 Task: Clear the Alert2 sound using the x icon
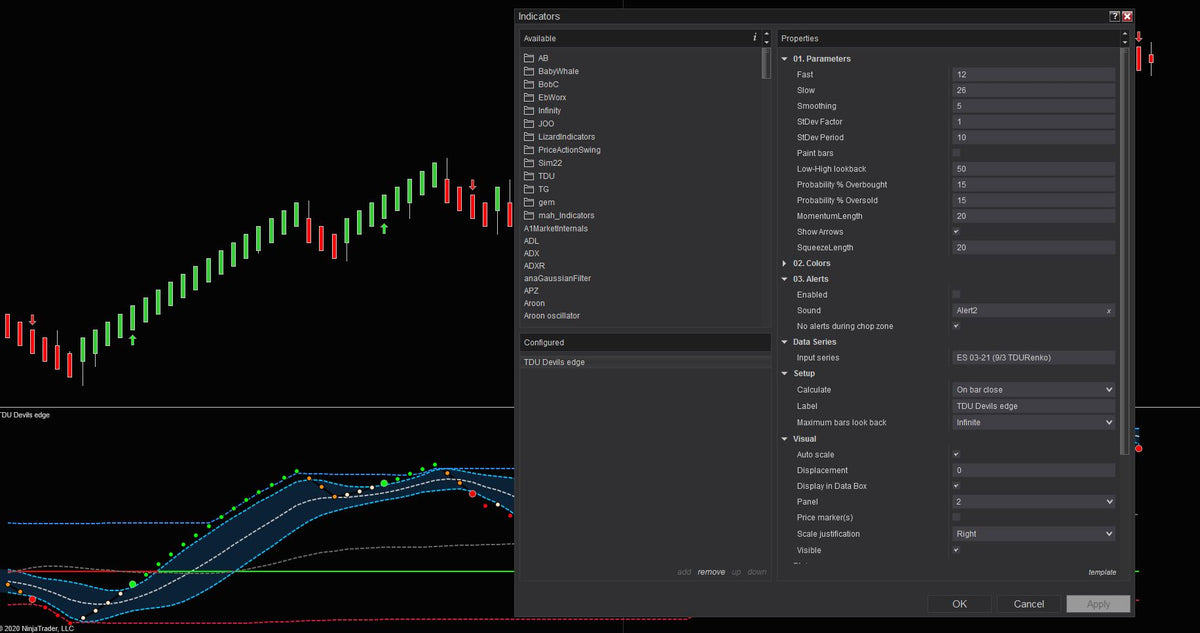1108,310
